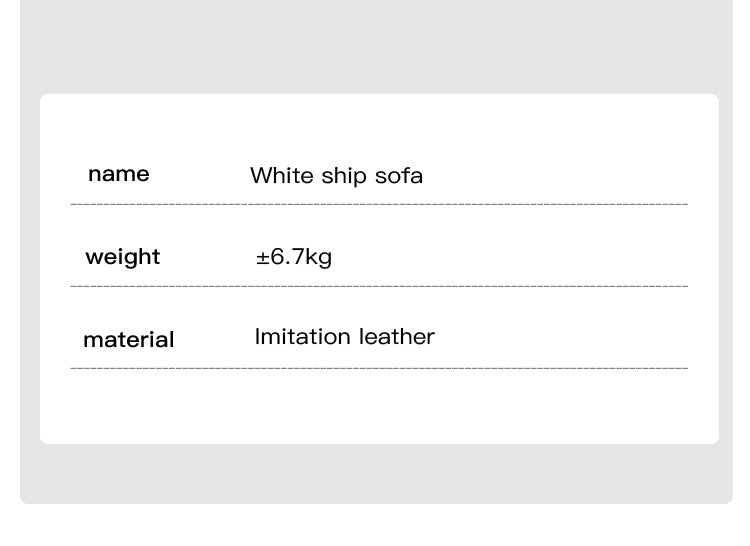The width and height of the screenshot is (750, 546).
Task: Click the word "leather" in the material value
Action: tap(397, 337)
